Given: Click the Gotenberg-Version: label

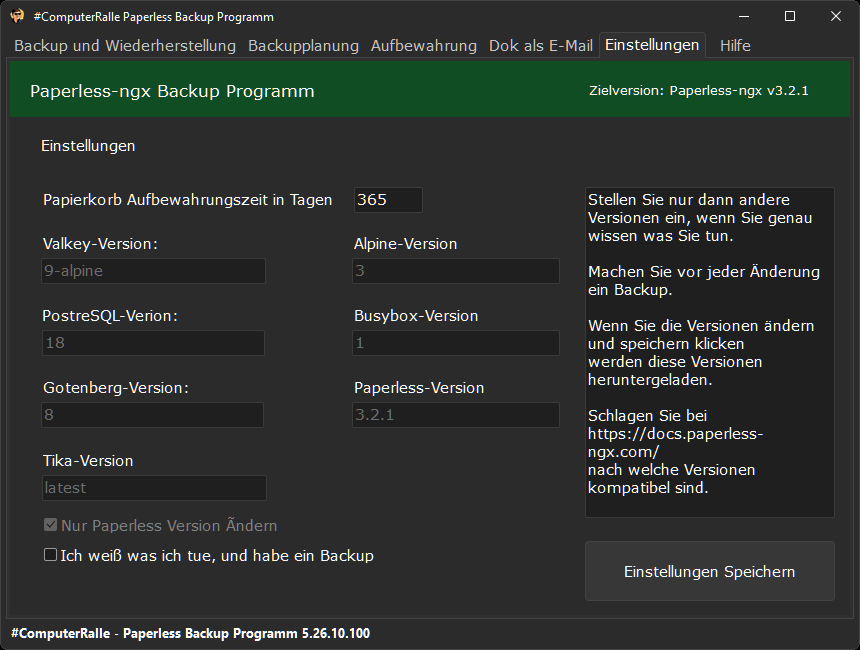Looking at the screenshot, I should (x=116, y=388).
